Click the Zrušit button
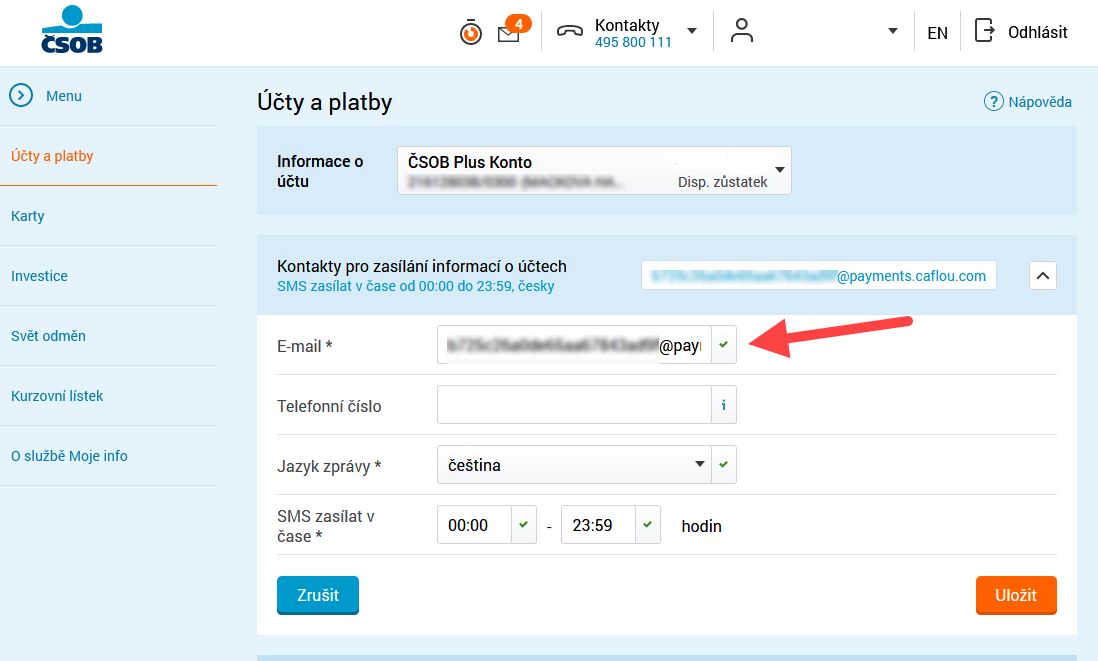This screenshot has width=1098, height=661. pos(317,595)
